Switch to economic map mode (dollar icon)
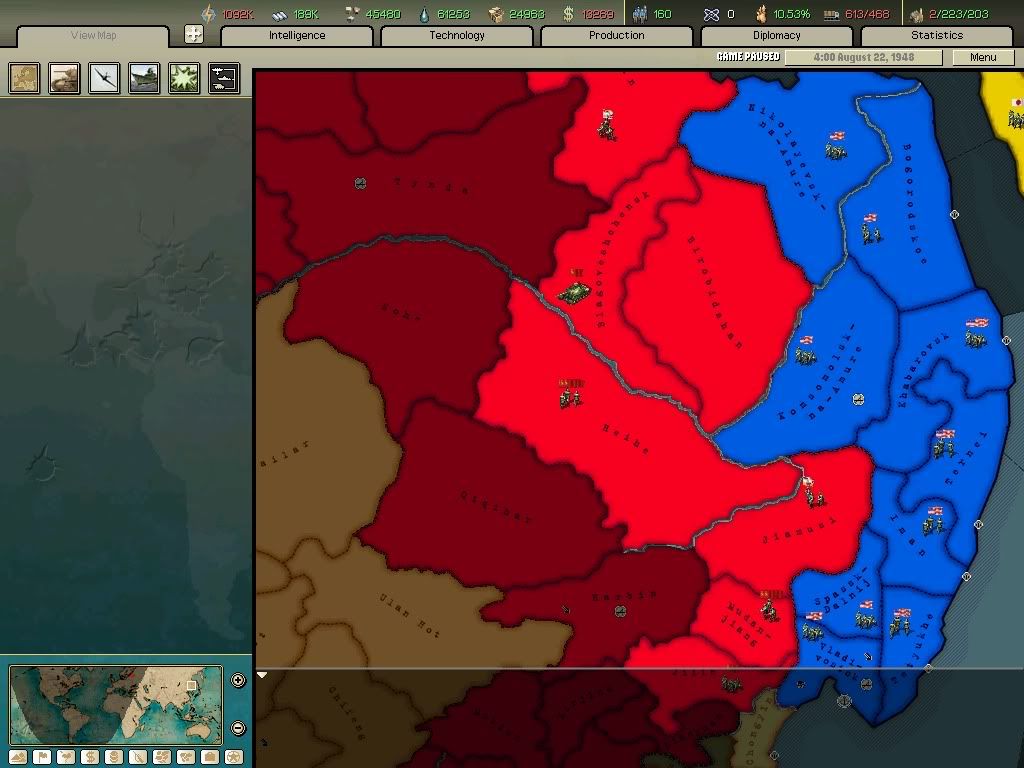The width and height of the screenshot is (1024, 768). [89, 758]
